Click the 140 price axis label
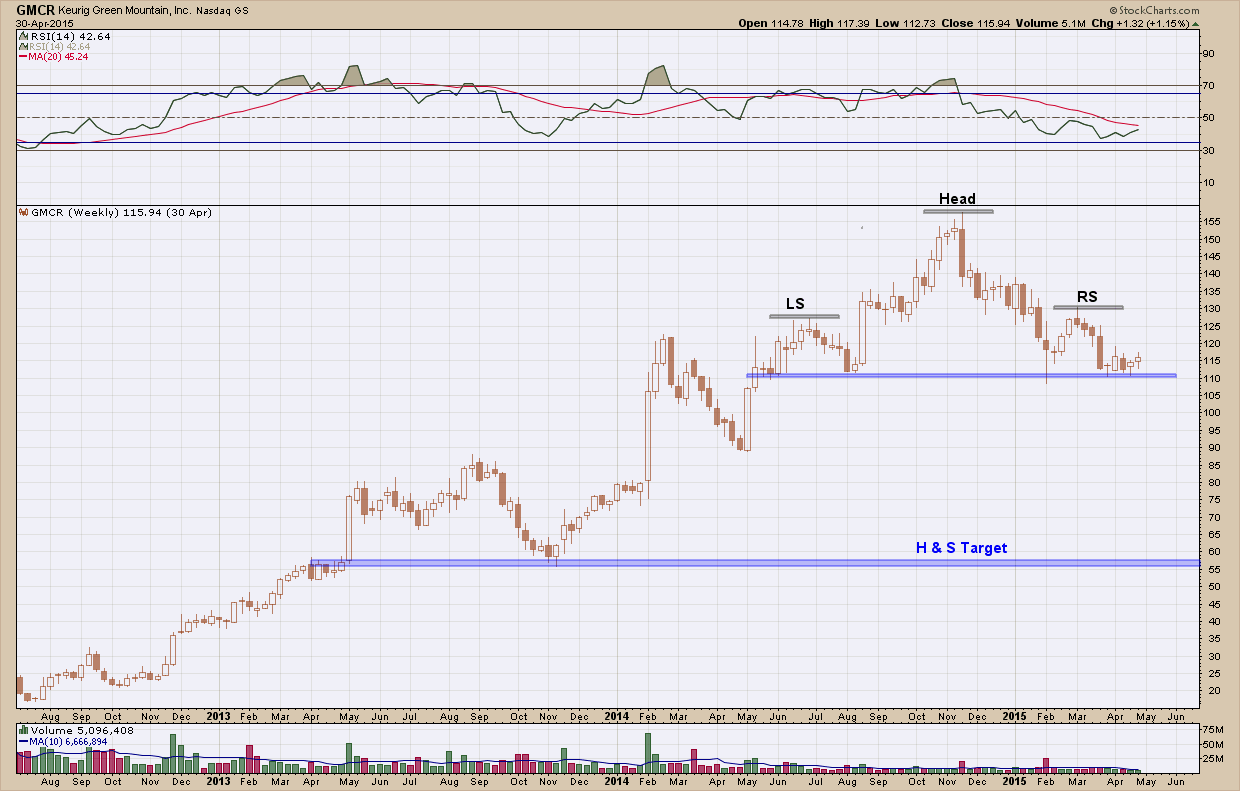 (x=1213, y=274)
